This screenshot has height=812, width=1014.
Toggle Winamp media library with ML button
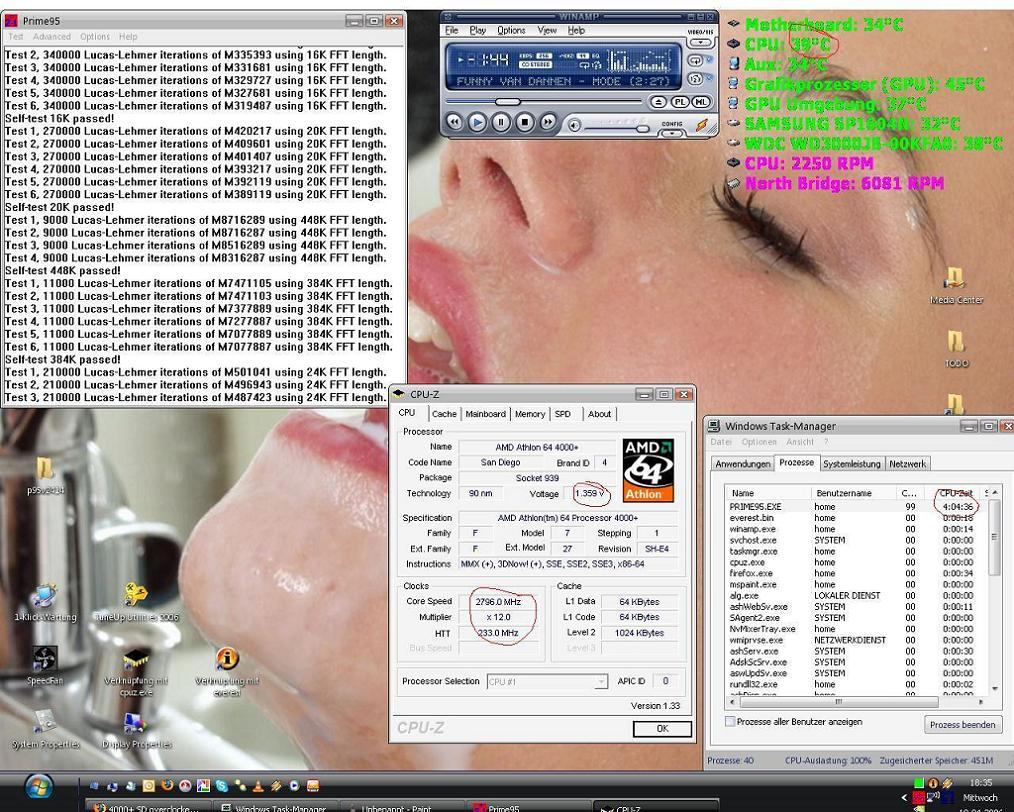click(700, 102)
